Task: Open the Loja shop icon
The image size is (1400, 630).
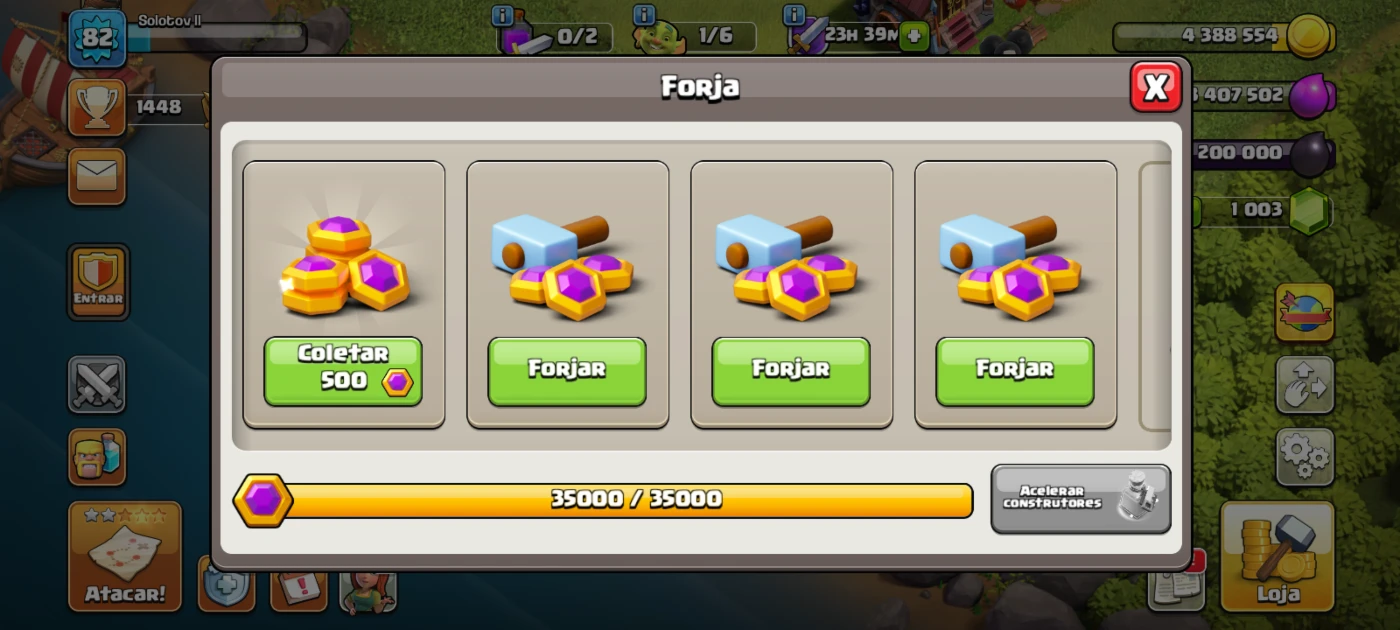Action: [x=1278, y=556]
